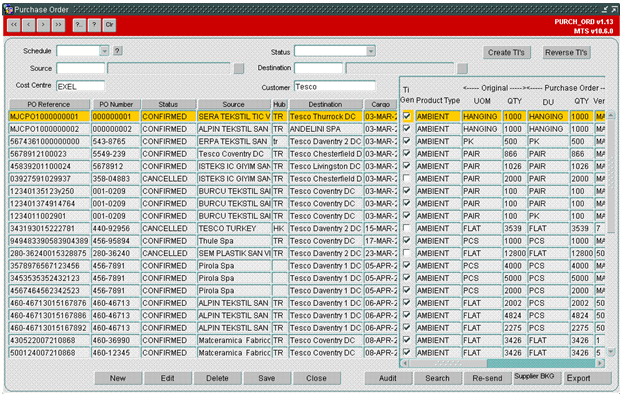The width and height of the screenshot is (620, 395).
Task: Toggle Ti Gen checkbox for 5678912100023 row
Action: [406, 153]
